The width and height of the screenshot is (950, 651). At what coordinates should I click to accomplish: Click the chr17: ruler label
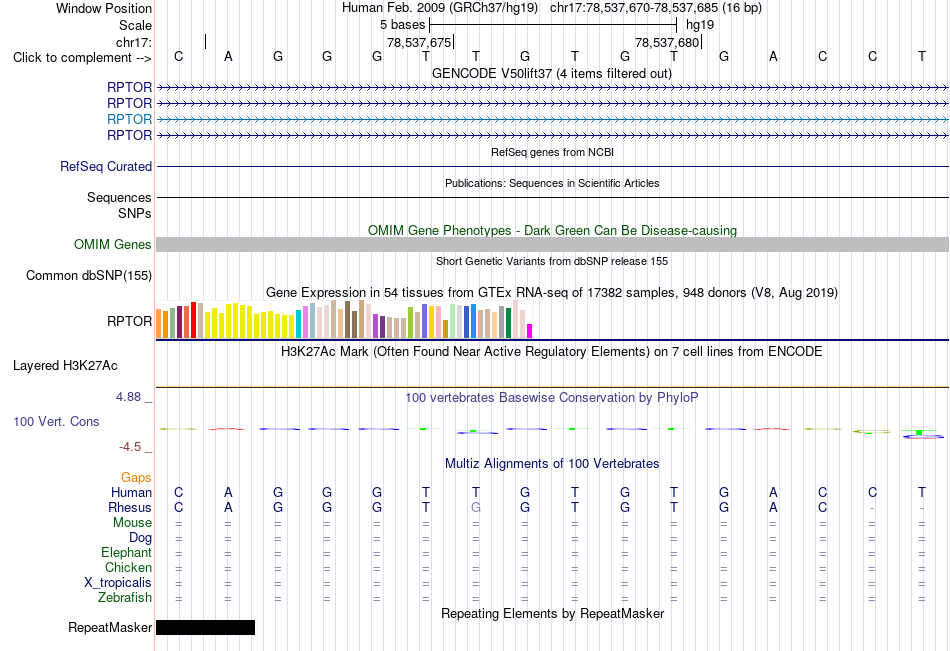click(134, 42)
